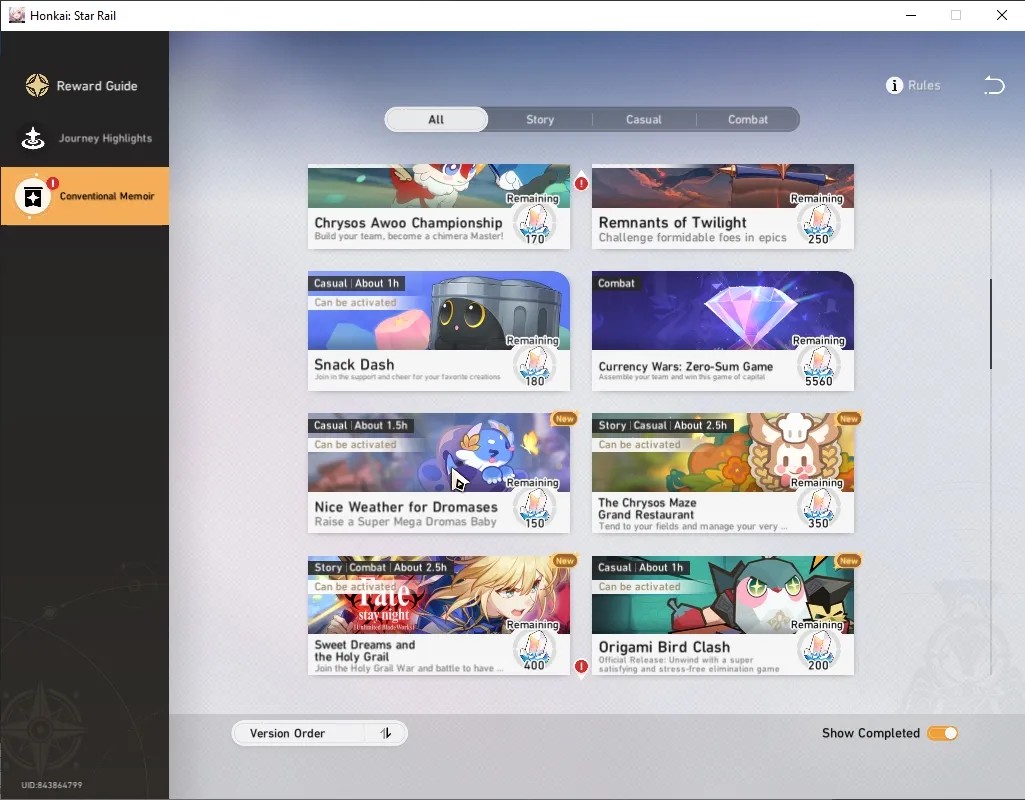Viewport: 1025px width, 800px height.
Task: Switch to the Casual tab
Action: pyautogui.click(x=644, y=120)
